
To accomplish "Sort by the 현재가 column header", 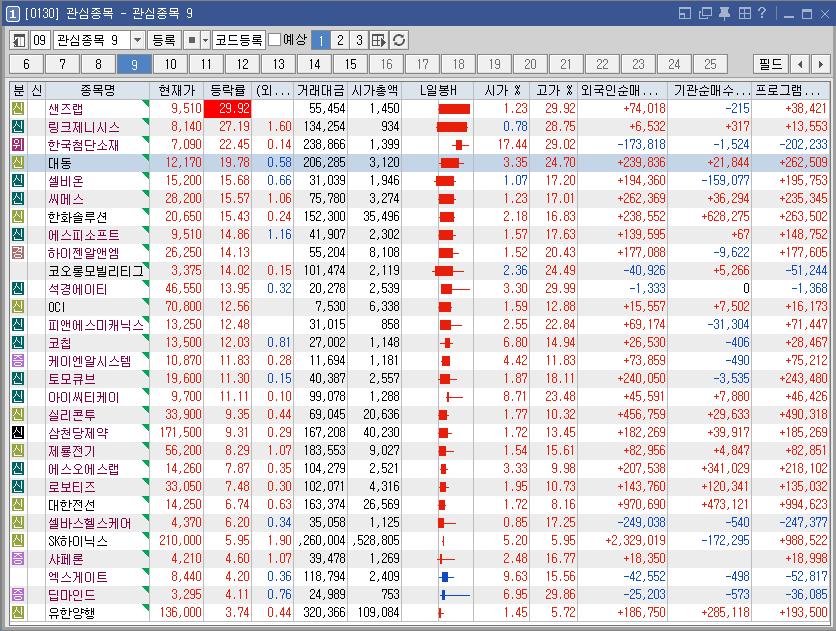I will tap(177, 90).
